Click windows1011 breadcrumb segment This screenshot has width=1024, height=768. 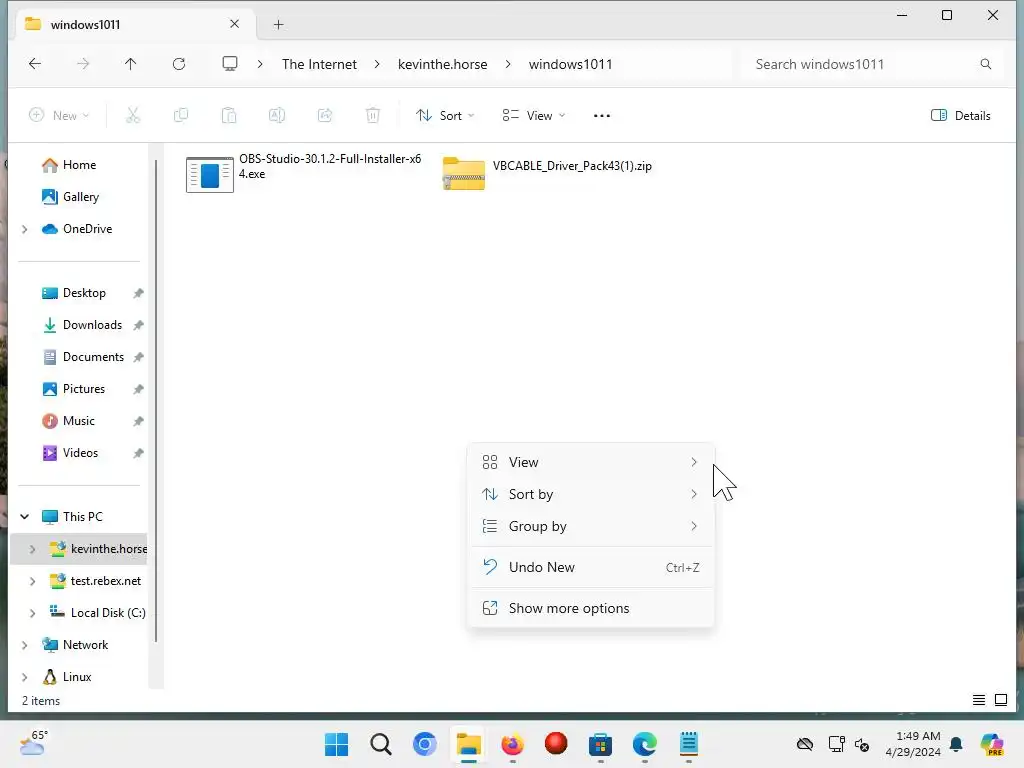pyautogui.click(x=571, y=64)
